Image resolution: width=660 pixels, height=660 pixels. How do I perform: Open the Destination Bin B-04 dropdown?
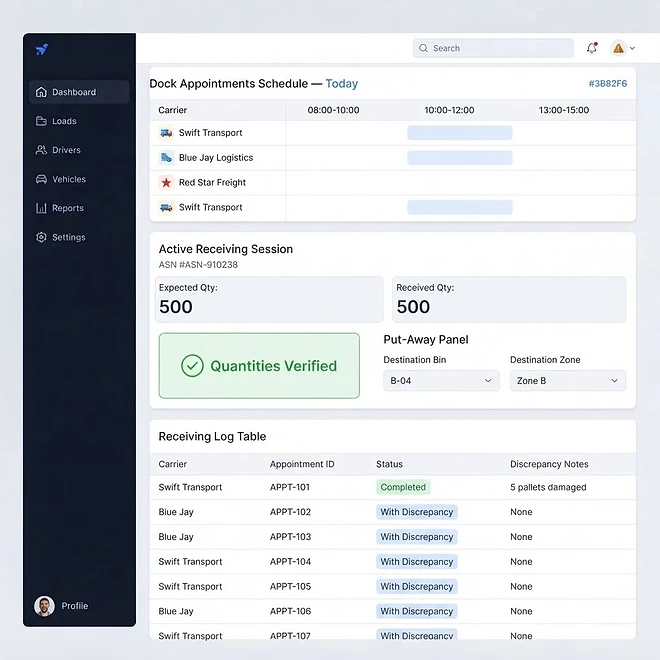coord(441,381)
